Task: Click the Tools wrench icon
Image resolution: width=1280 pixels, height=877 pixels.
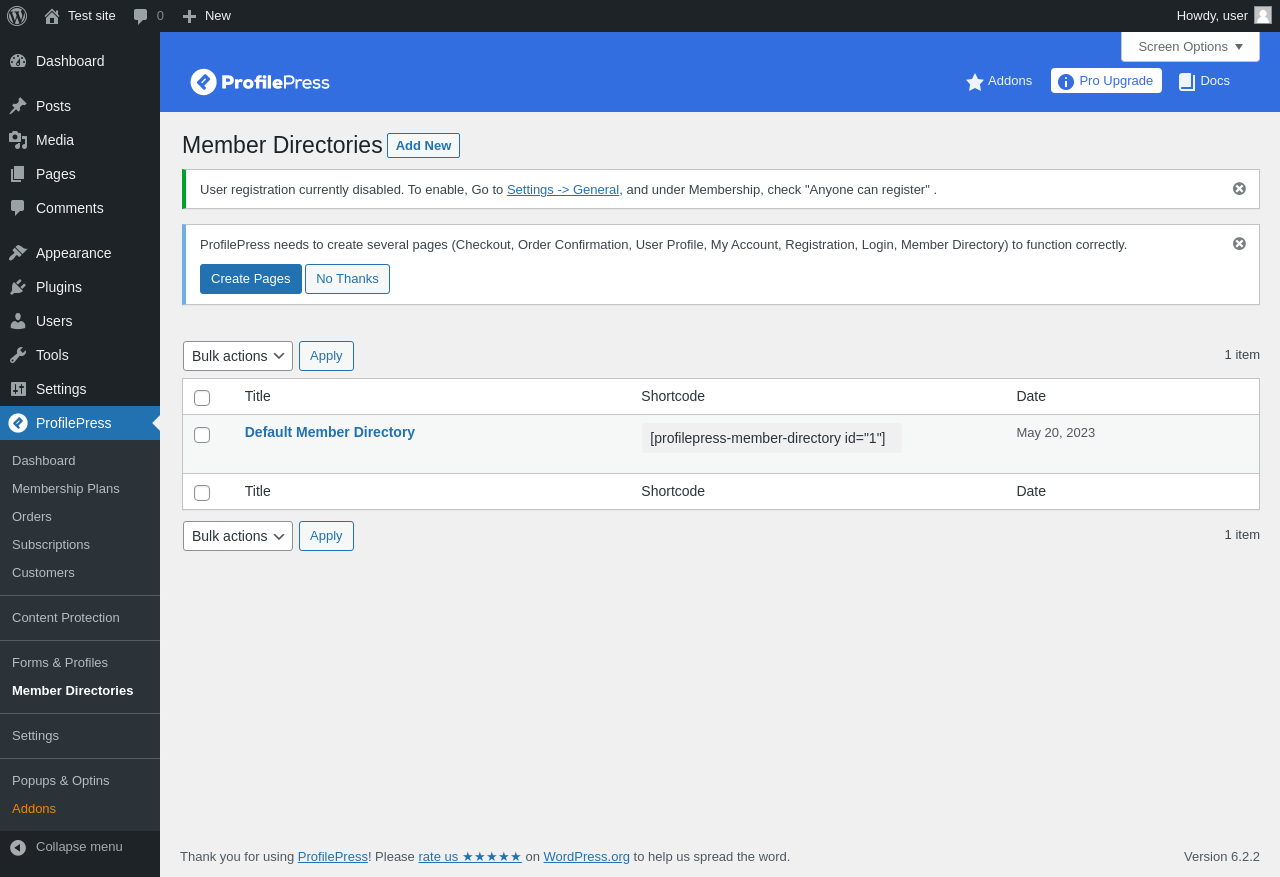Action: point(18,355)
